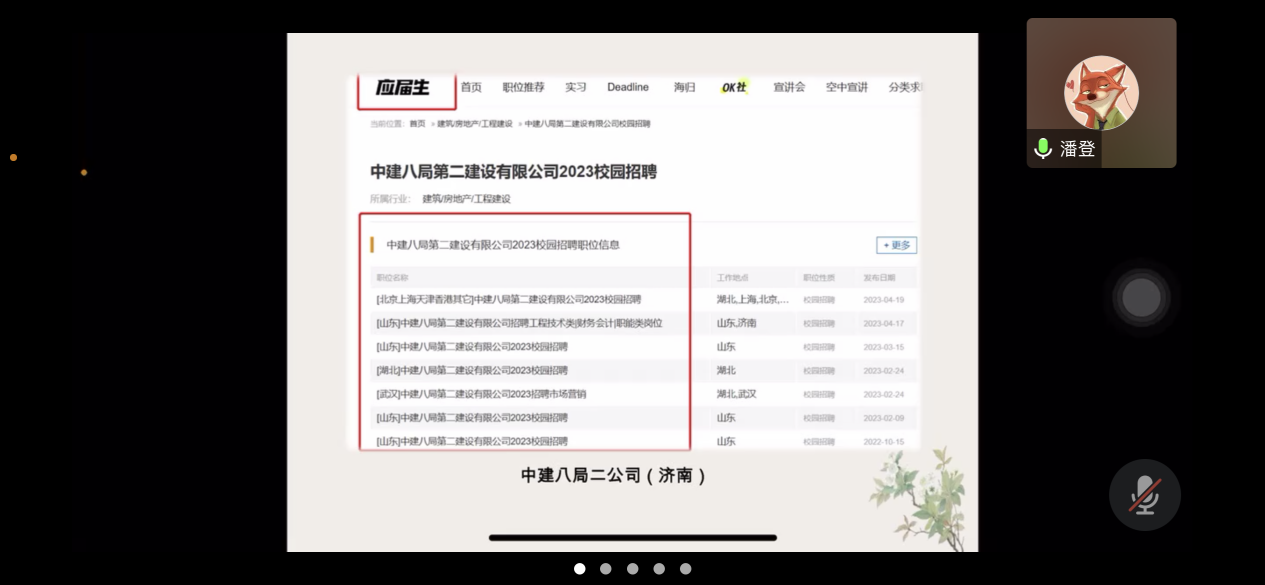Click the green microphone icon beside 潘登
This screenshot has width=1265, height=585.
(1043, 149)
